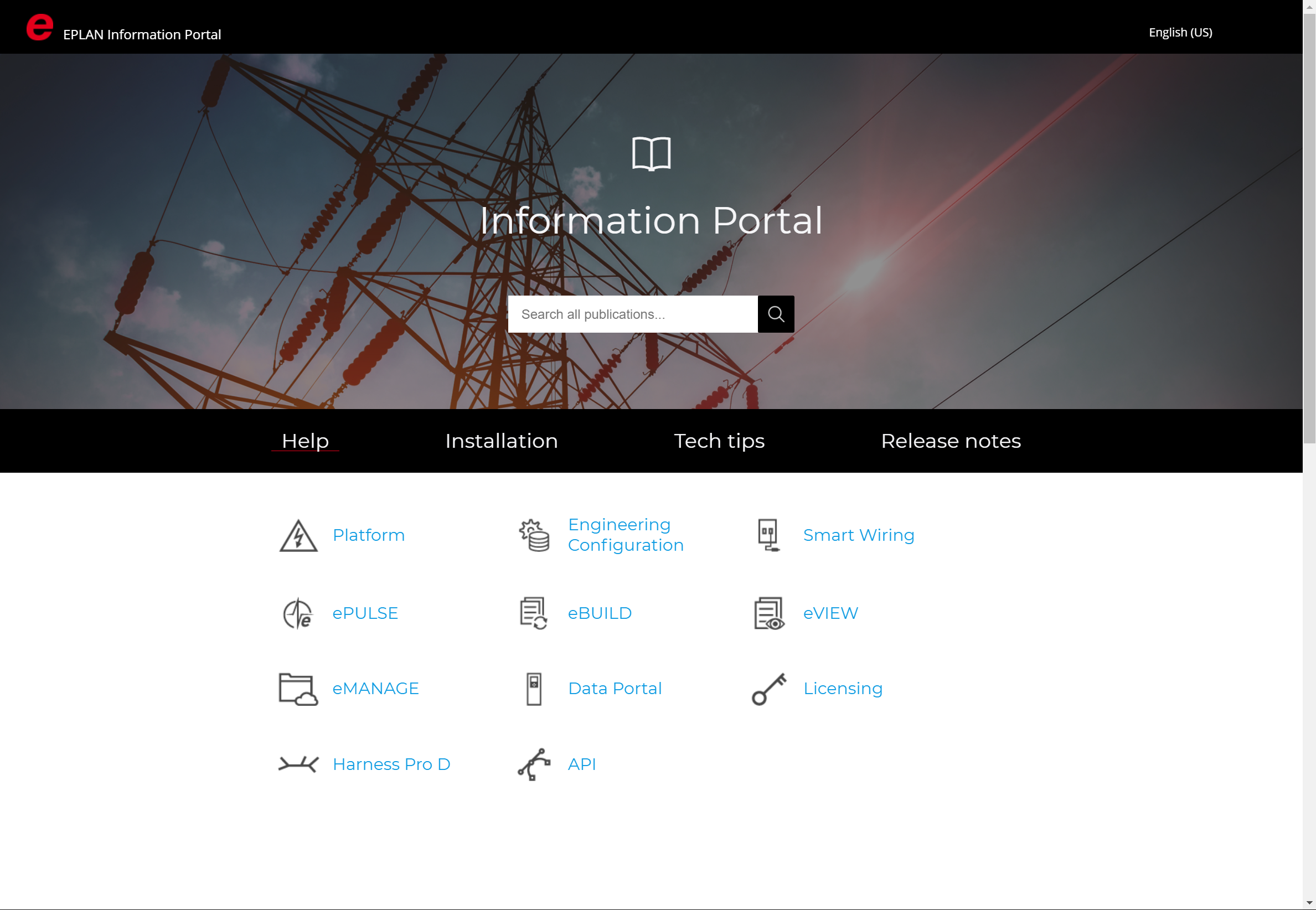Viewport: 1316px width, 910px height.
Task: Open the Data Portal link
Action: pyautogui.click(x=615, y=689)
